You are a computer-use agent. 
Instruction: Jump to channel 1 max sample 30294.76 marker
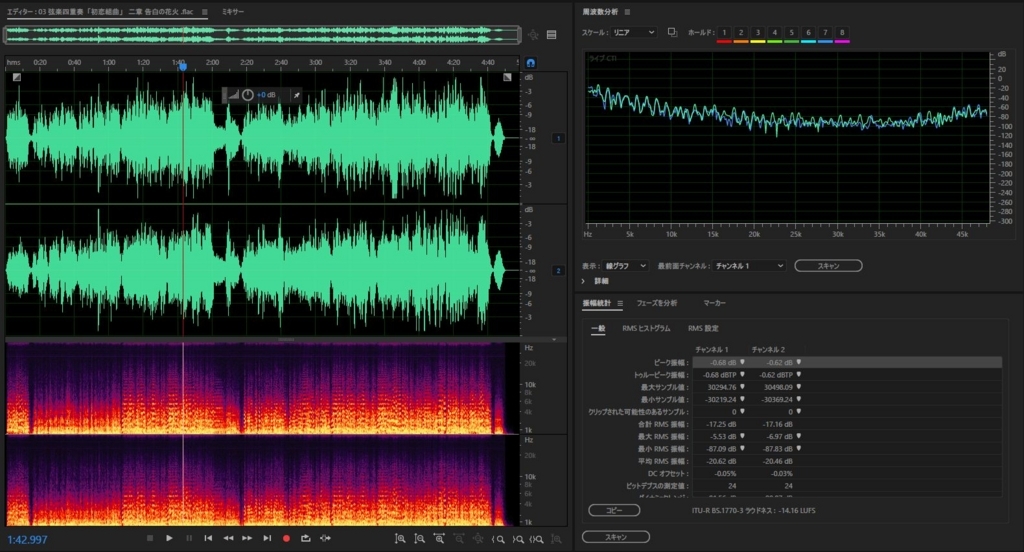[742, 387]
